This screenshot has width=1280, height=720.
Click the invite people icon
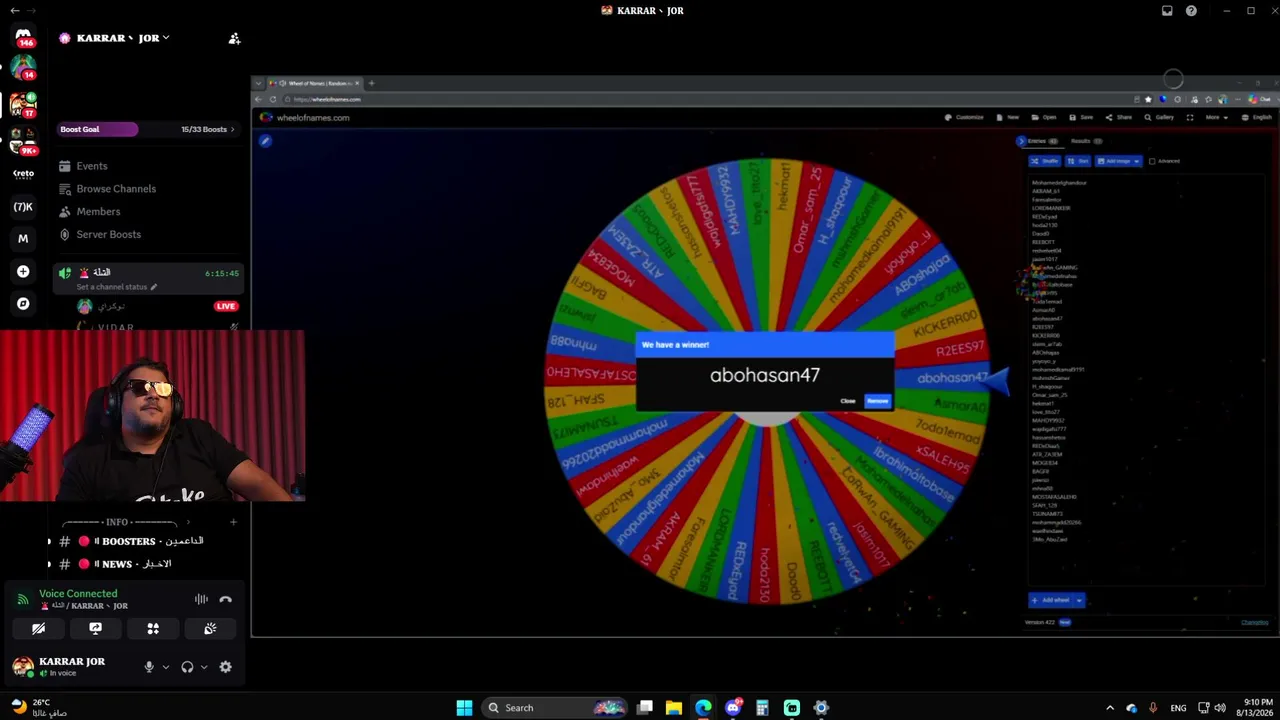234,38
